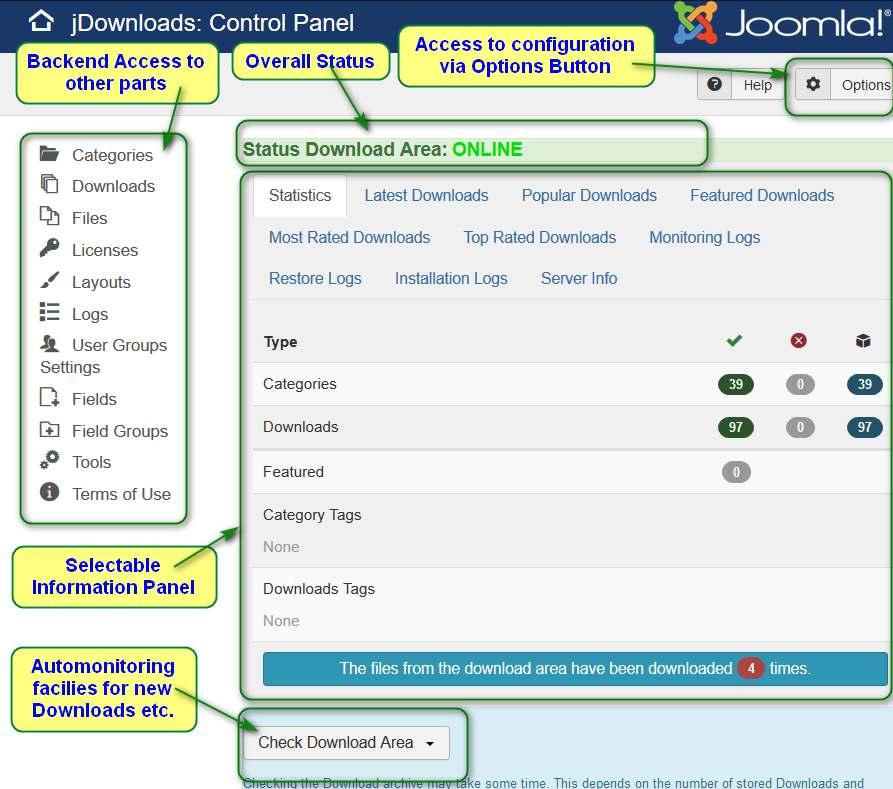Image resolution: width=893 pixels, height=789 pixels.
Task: Click the 'Featured' row label
Action: point(293,472)
